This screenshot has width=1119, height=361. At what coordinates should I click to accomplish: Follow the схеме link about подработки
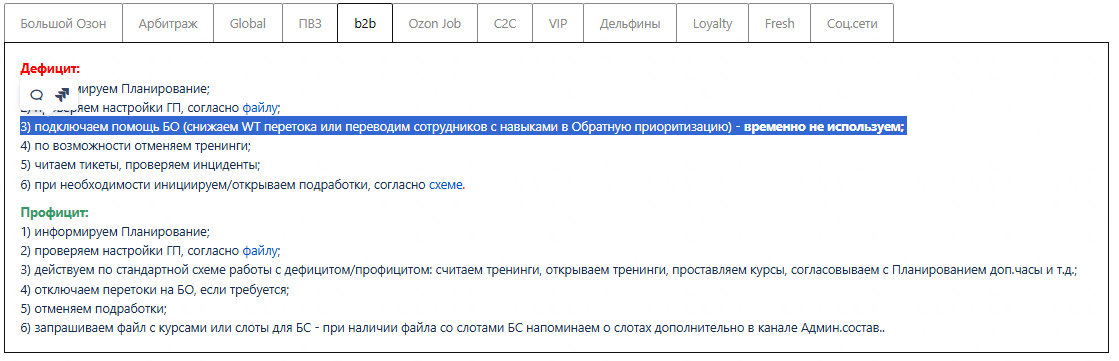[446, 185]
